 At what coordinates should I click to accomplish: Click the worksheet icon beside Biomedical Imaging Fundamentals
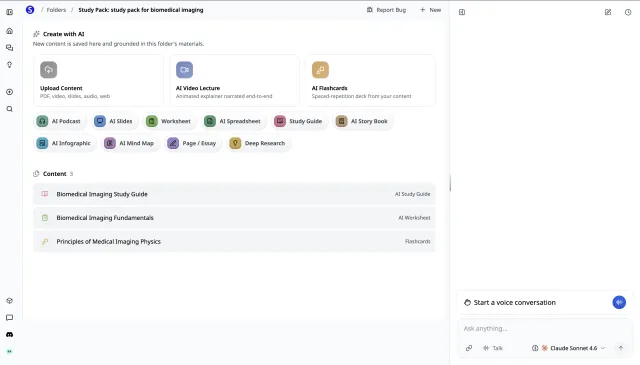(x=45, y=218)
